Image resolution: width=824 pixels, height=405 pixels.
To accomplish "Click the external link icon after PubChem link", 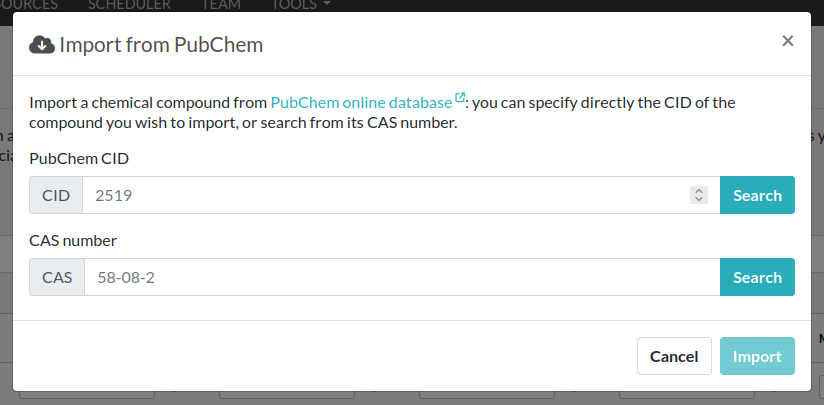I will (460, 98).
